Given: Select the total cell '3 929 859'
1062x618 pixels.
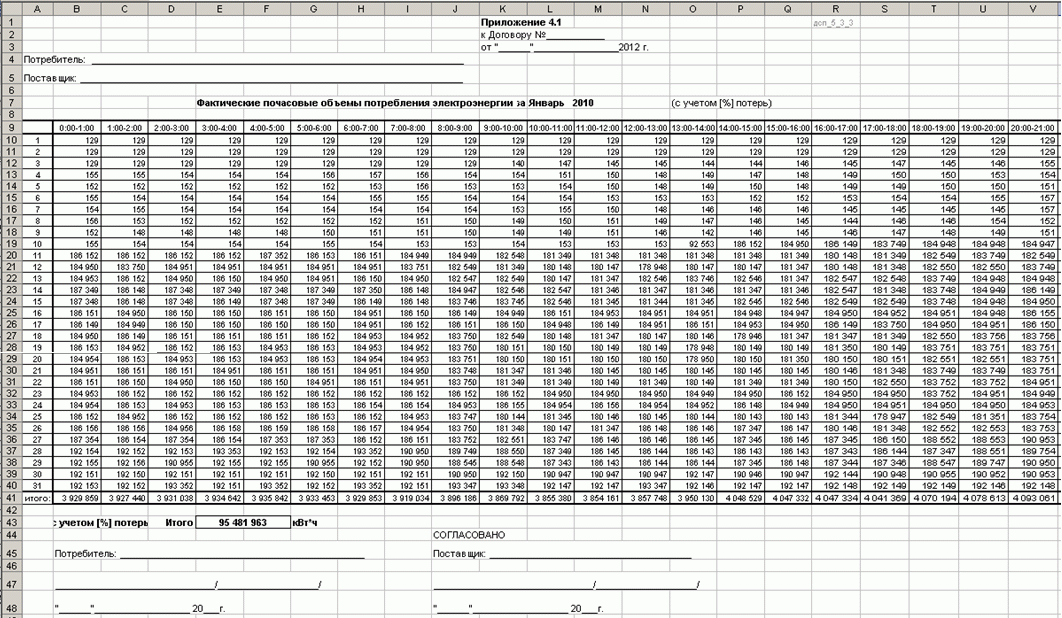Looking at the screenshot, I should click(x=77, y=498).
